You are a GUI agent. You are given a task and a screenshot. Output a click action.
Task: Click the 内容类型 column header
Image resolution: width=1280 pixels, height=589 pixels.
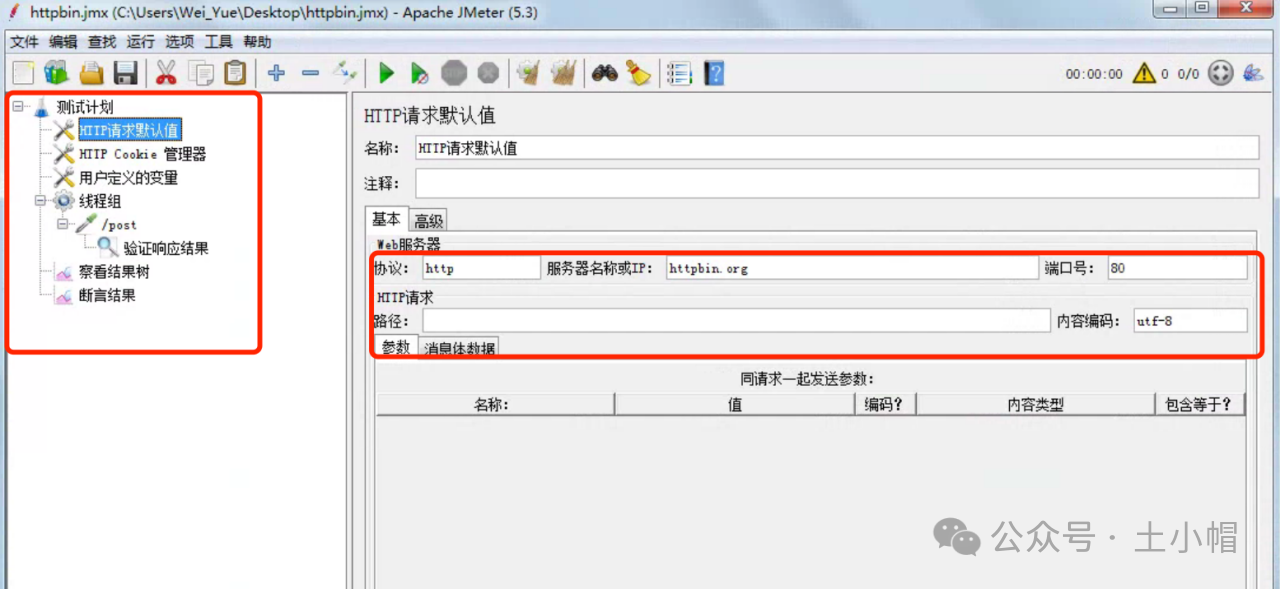[1035, 404]
